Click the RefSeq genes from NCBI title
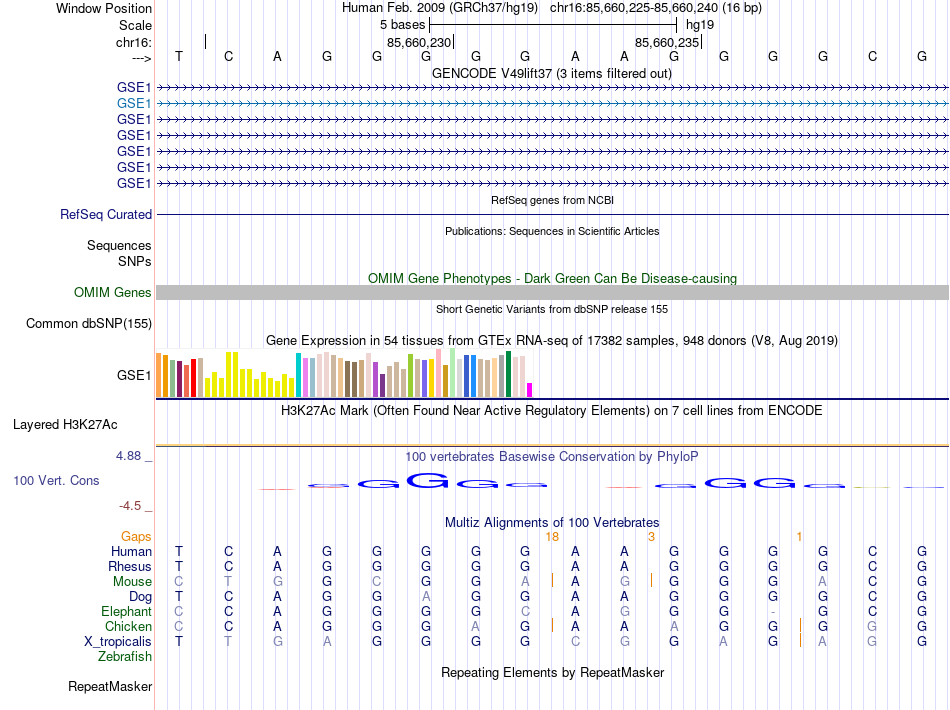This screenshot has height=710, width=950. (x=553, y=201)
